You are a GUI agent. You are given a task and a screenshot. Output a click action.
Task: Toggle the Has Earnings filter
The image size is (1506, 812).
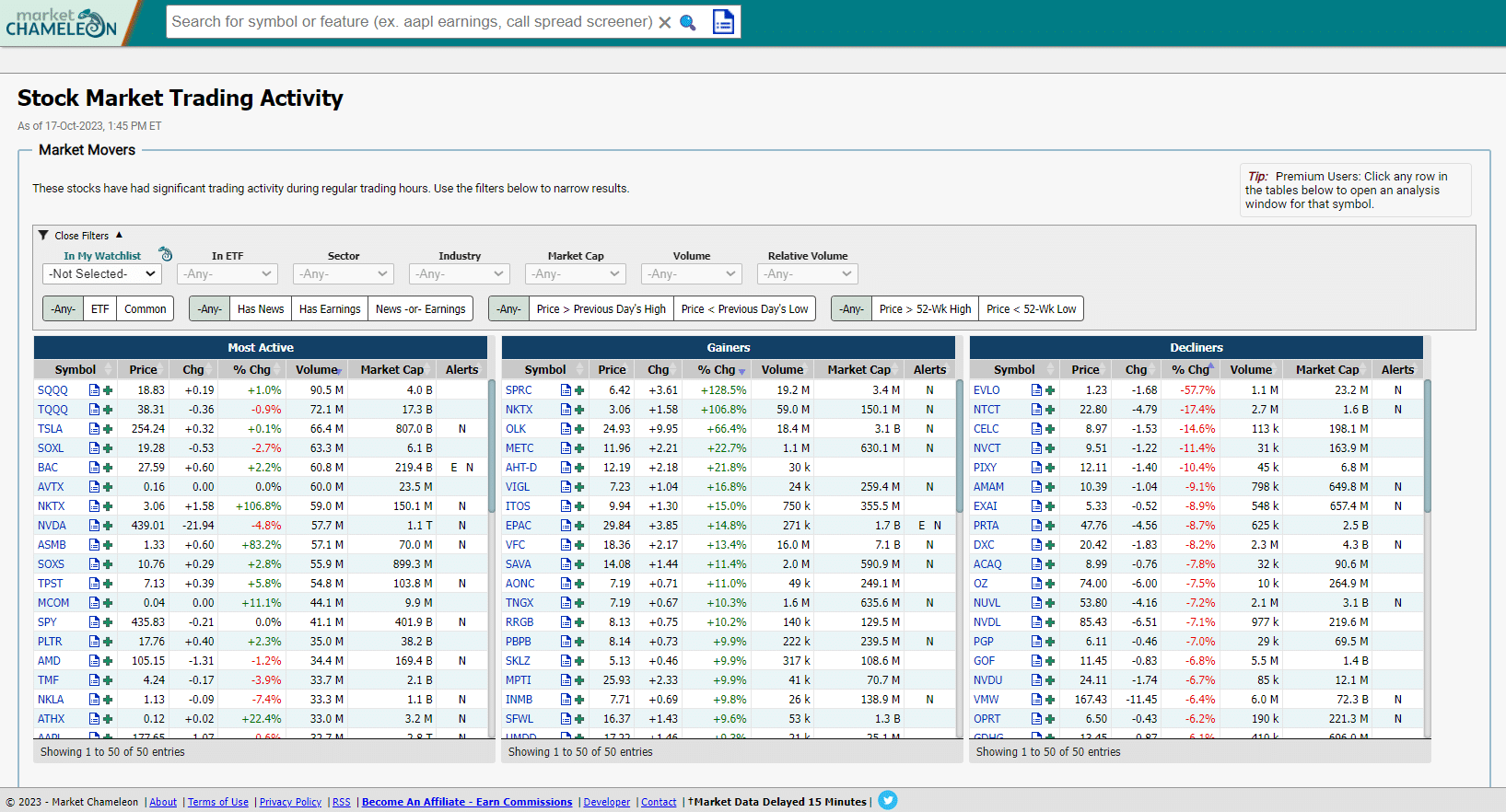click(x=330, y=309)
